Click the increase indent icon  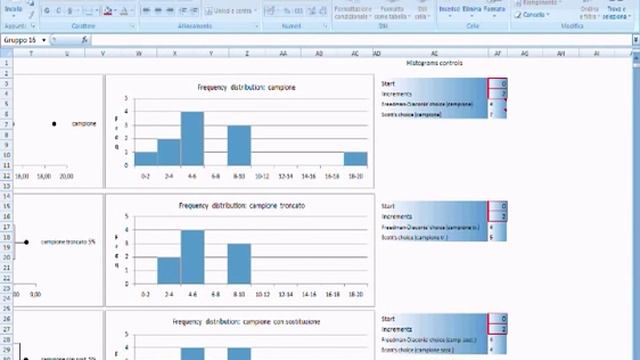click(x=195, y=11)
